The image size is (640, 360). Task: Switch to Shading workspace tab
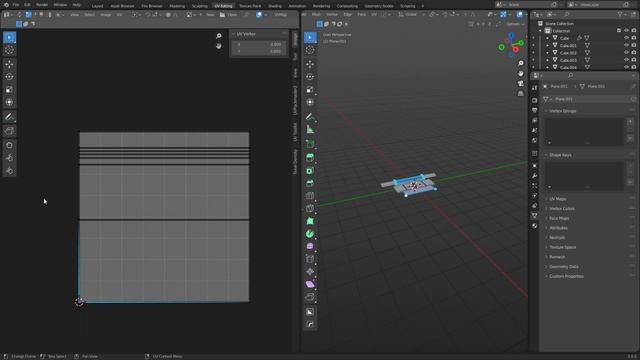coord(275,6)
